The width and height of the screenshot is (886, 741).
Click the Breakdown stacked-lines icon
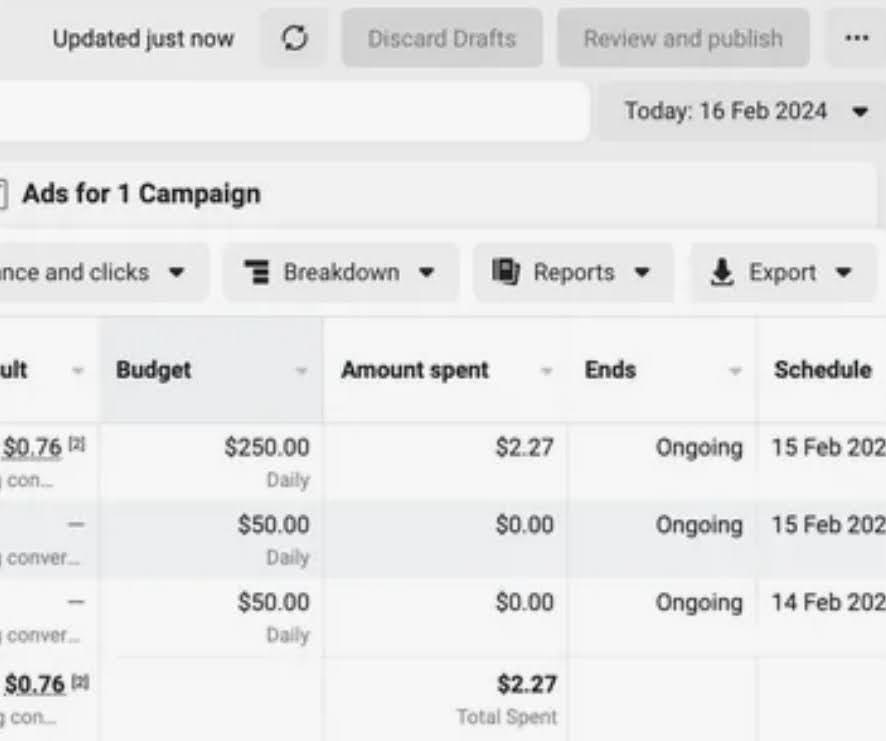click(x=257, y=272)
